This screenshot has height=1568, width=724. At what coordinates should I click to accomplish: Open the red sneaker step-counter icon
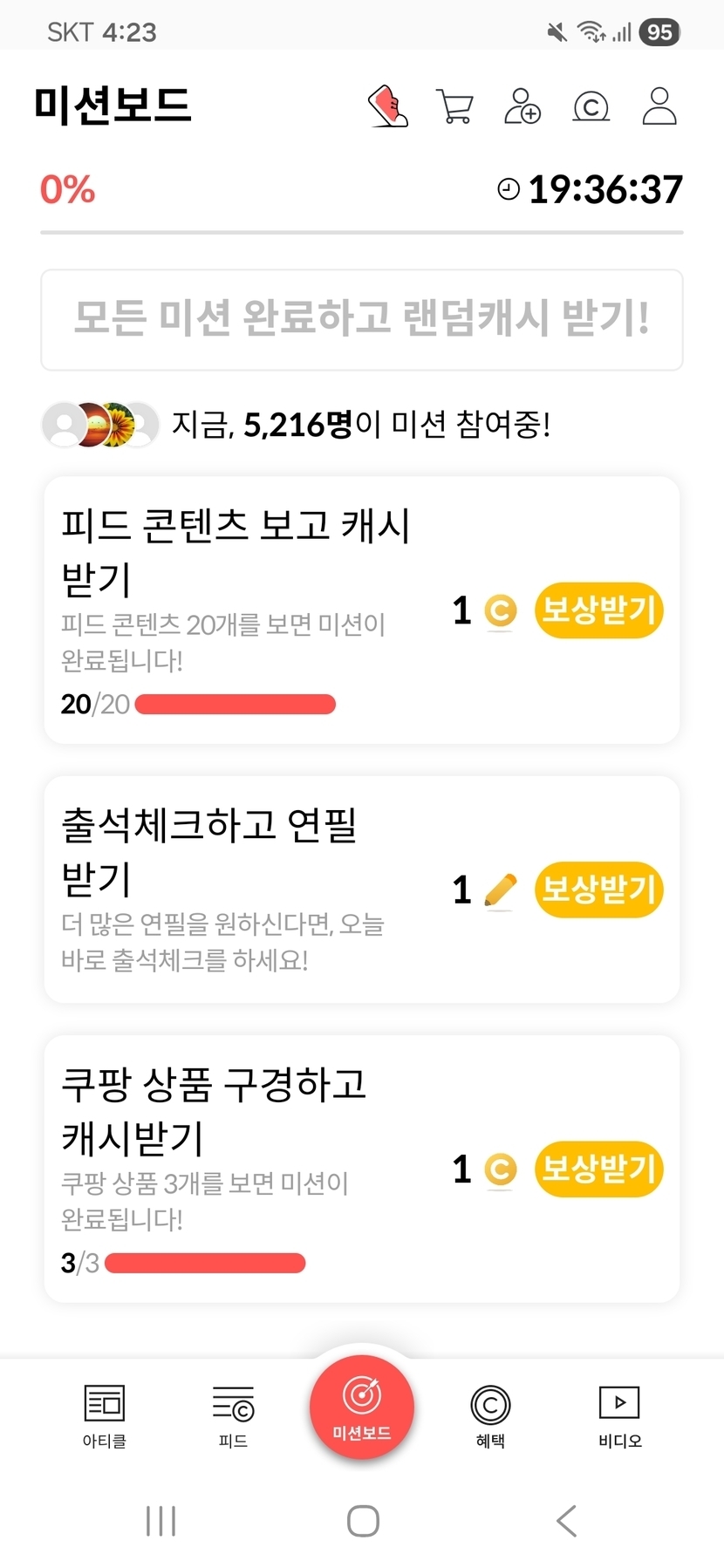[389, 106]
